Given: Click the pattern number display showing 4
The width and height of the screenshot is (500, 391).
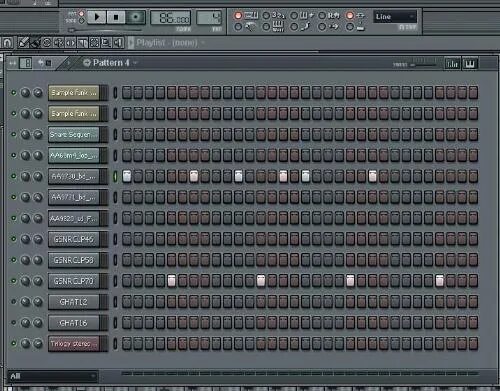Looking at the screenshot, I should 209,18.
